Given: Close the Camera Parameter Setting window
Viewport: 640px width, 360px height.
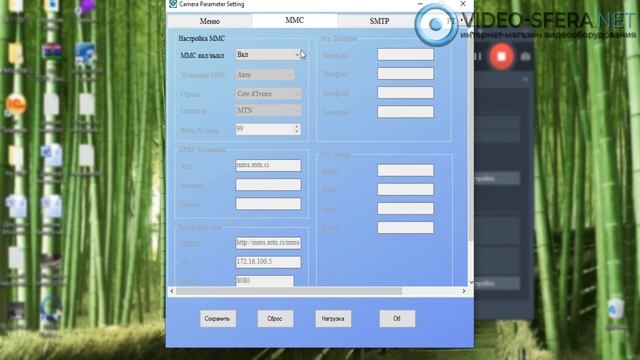Looking at the screenshot, I should coord(463,4).
